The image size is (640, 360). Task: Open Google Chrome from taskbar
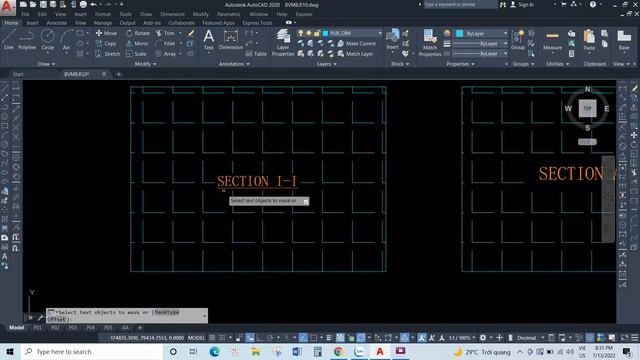(338, 351)
